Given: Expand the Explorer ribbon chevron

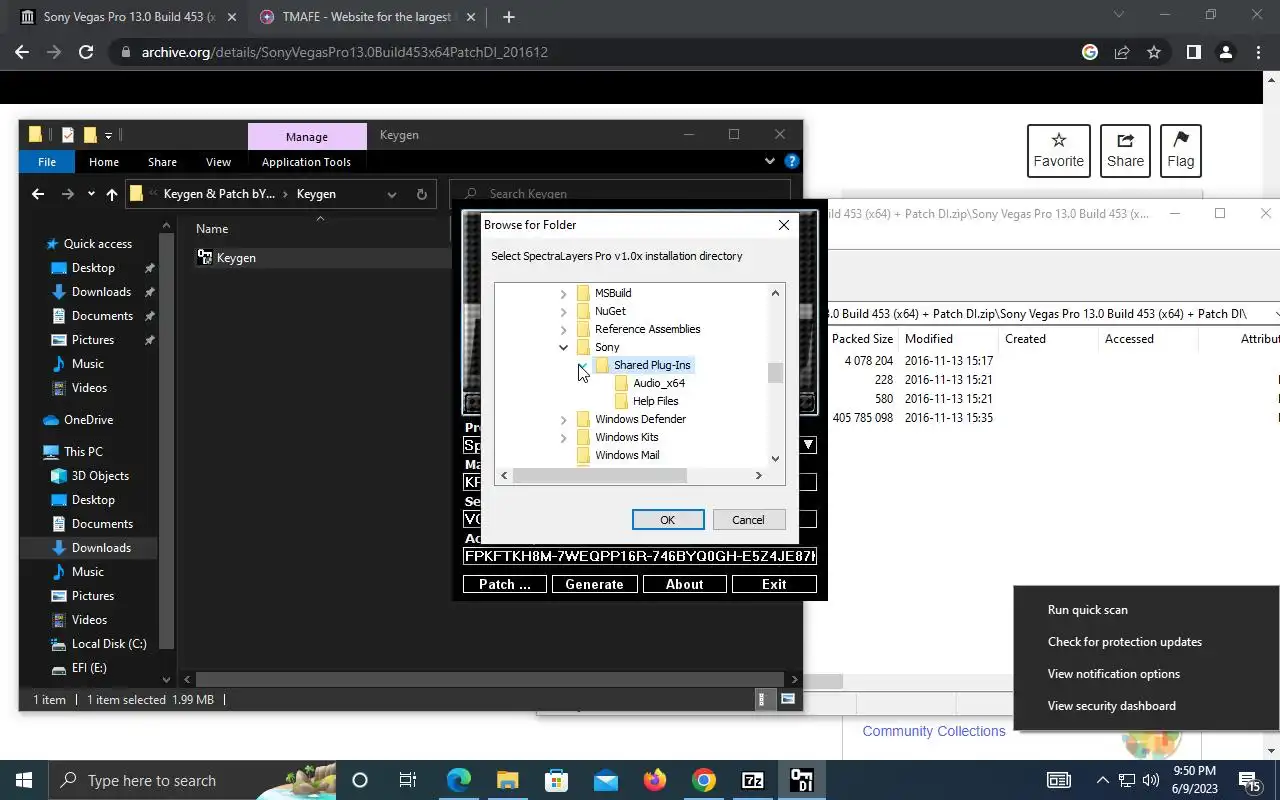Looking at the screenshot, I should (x=770, y=161).
